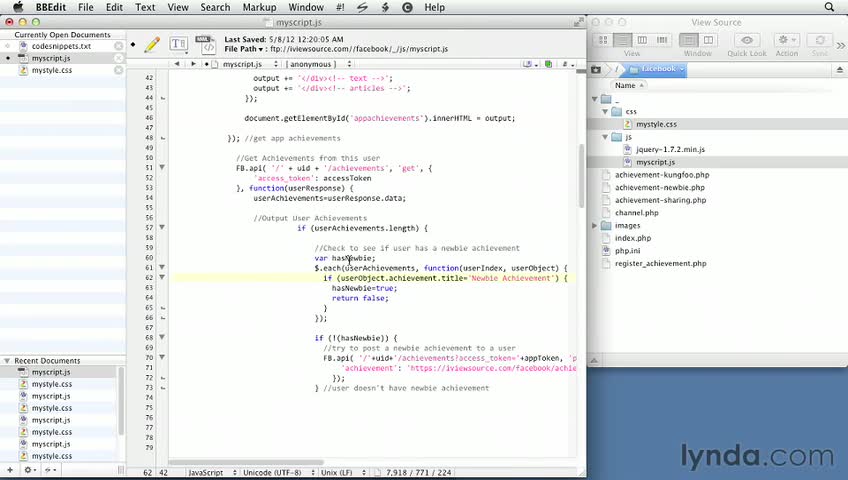Click the document statistics icon in status bar

coord(377,472)
